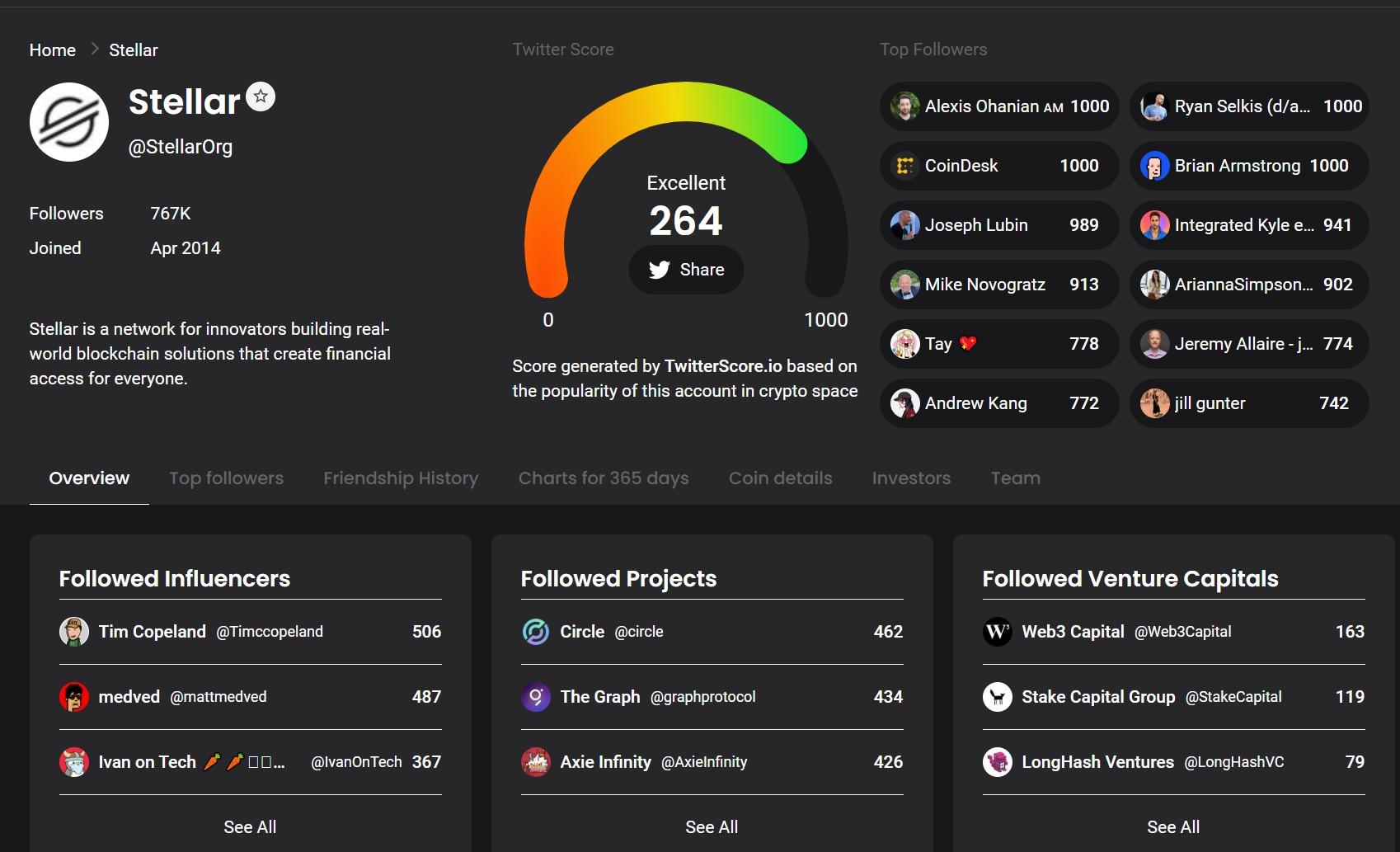Click See All under Followed Projects
The width and height of the screenshot is (1400, 852).
click(712, 827)
